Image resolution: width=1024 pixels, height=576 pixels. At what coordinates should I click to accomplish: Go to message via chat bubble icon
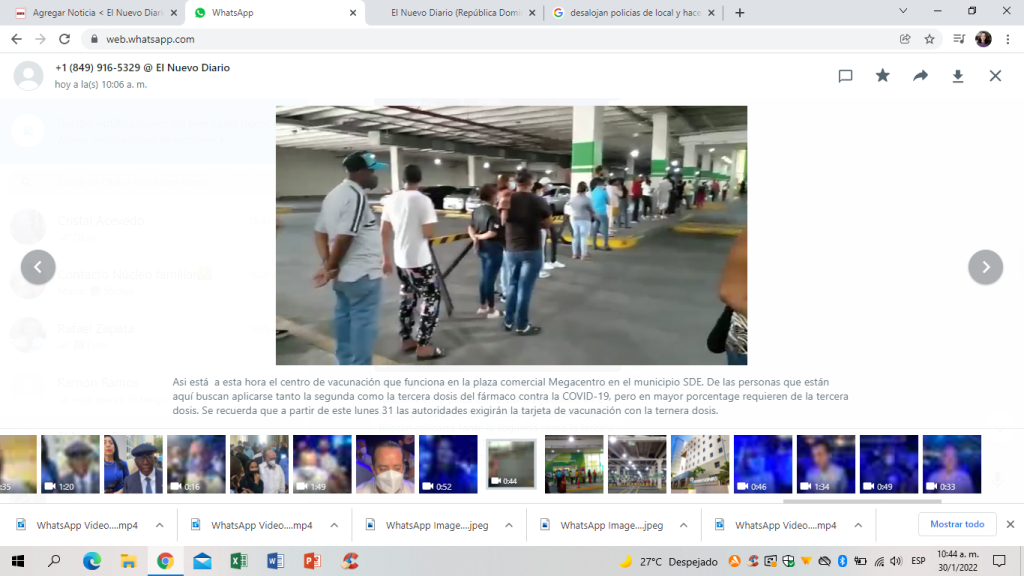845,76
